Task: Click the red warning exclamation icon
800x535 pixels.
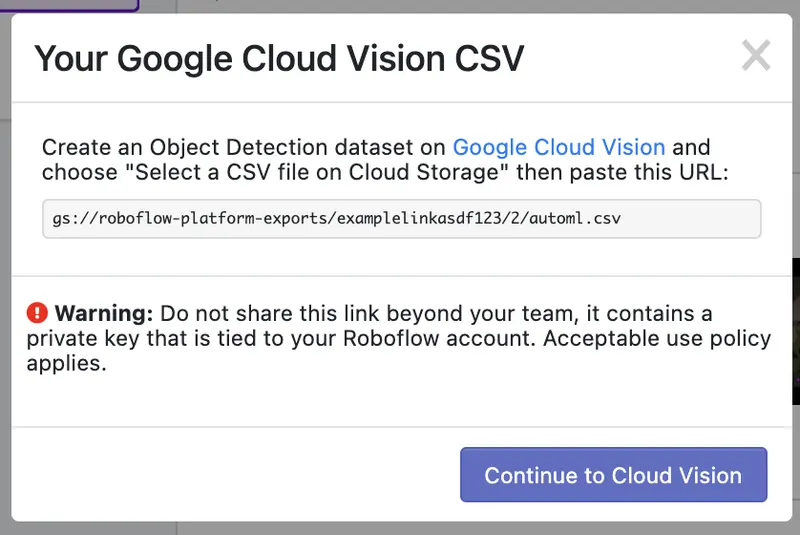Action: pos(37,313)
